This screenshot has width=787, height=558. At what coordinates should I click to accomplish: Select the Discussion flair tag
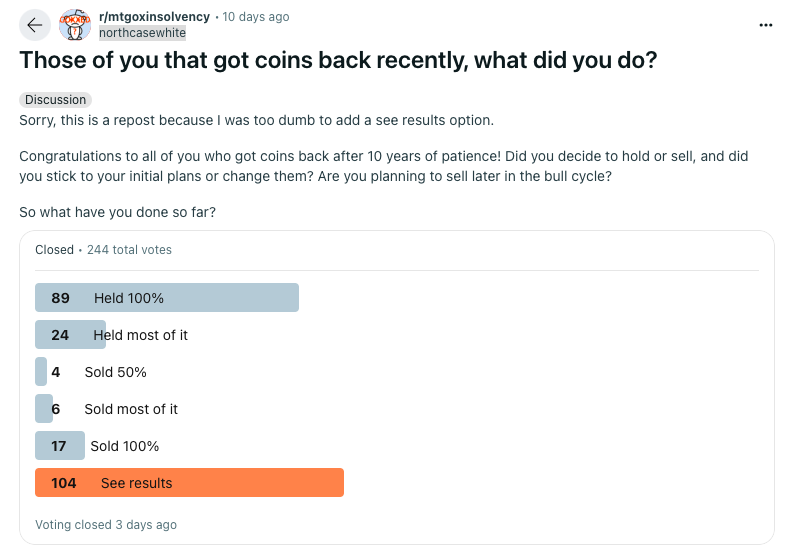pyautogui.click(x=55, y=100)
